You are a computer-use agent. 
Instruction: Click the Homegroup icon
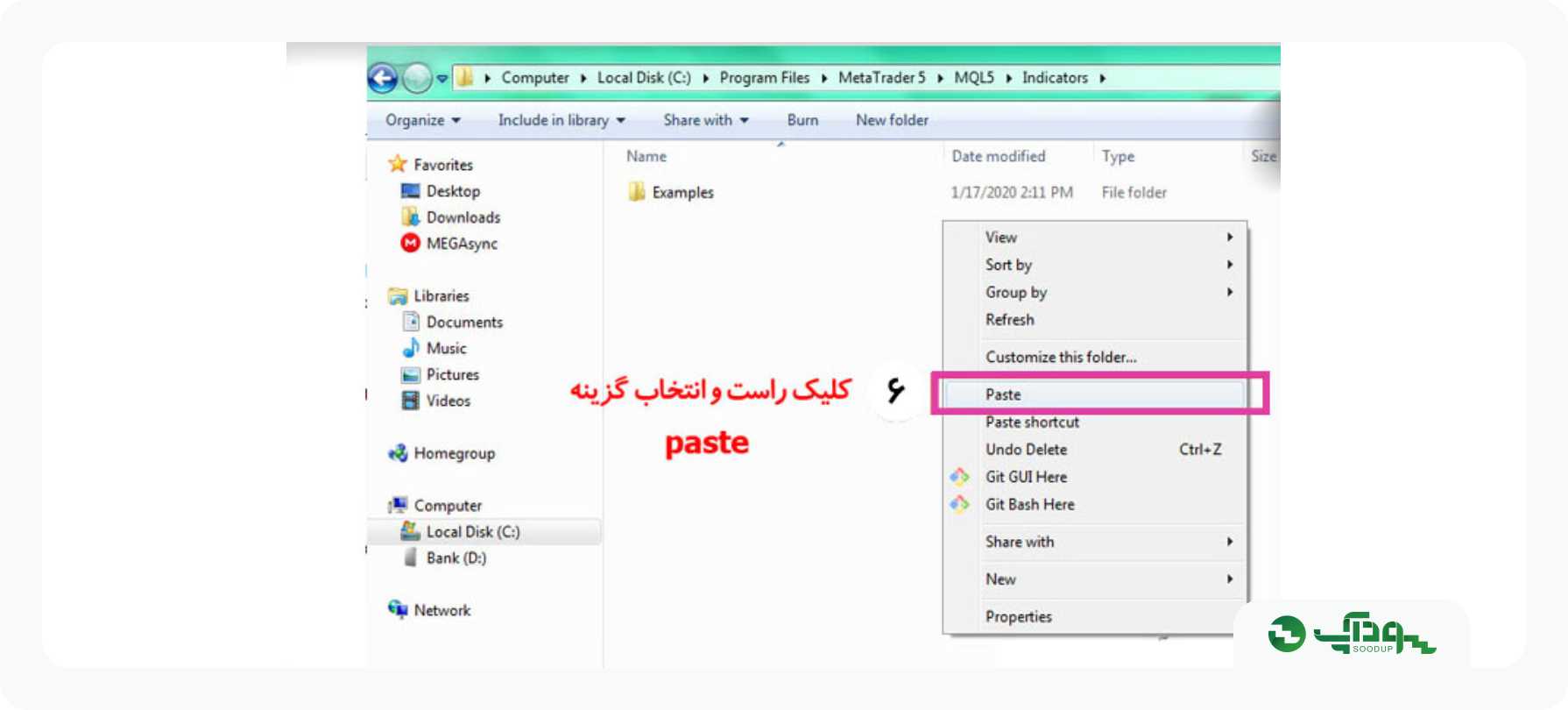398,453
